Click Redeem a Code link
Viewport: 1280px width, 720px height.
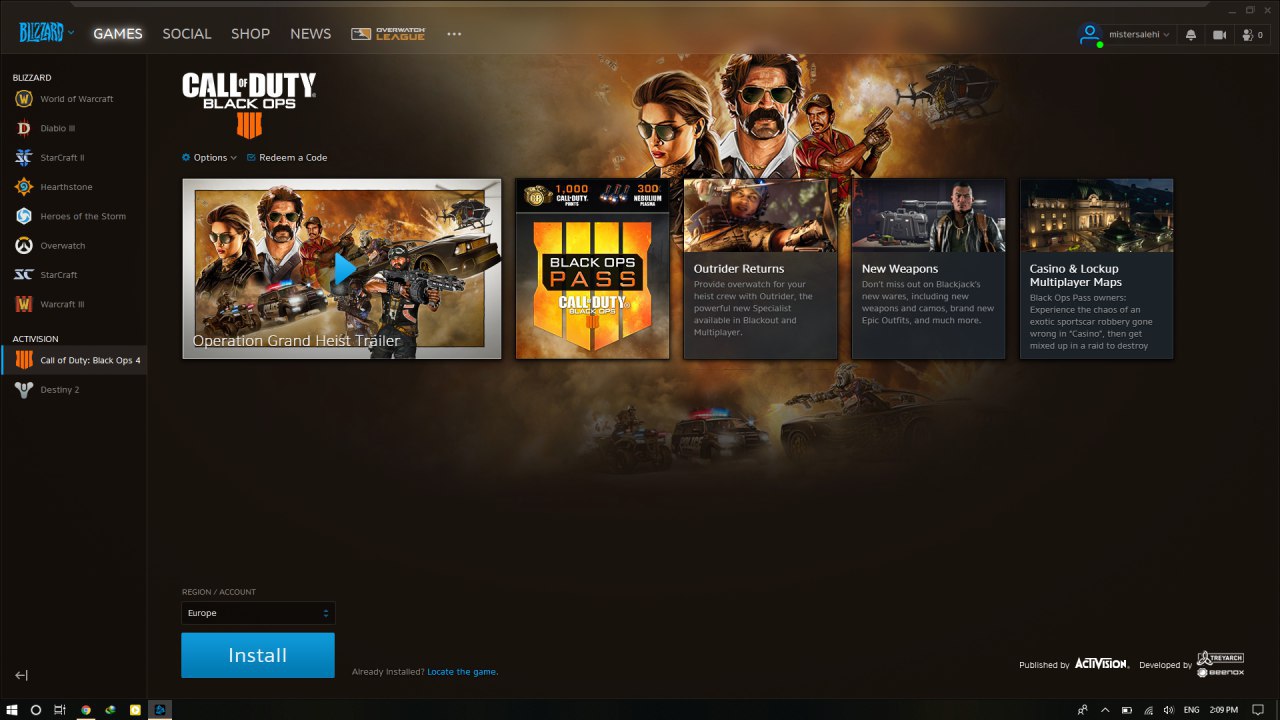(x=287, y=157)
